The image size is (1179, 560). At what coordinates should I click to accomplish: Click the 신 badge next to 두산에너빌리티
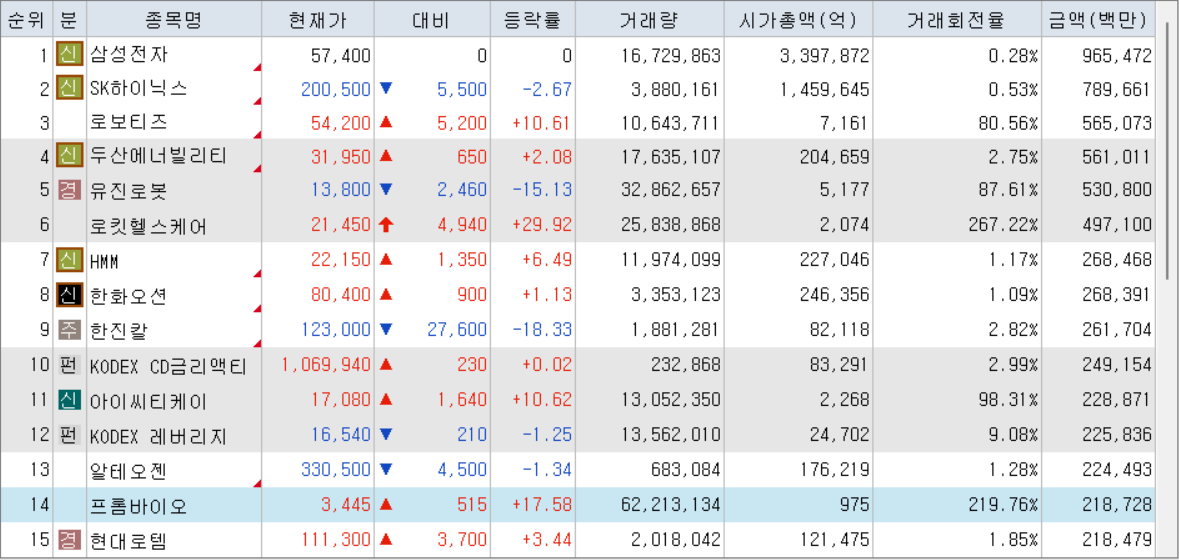69,156
